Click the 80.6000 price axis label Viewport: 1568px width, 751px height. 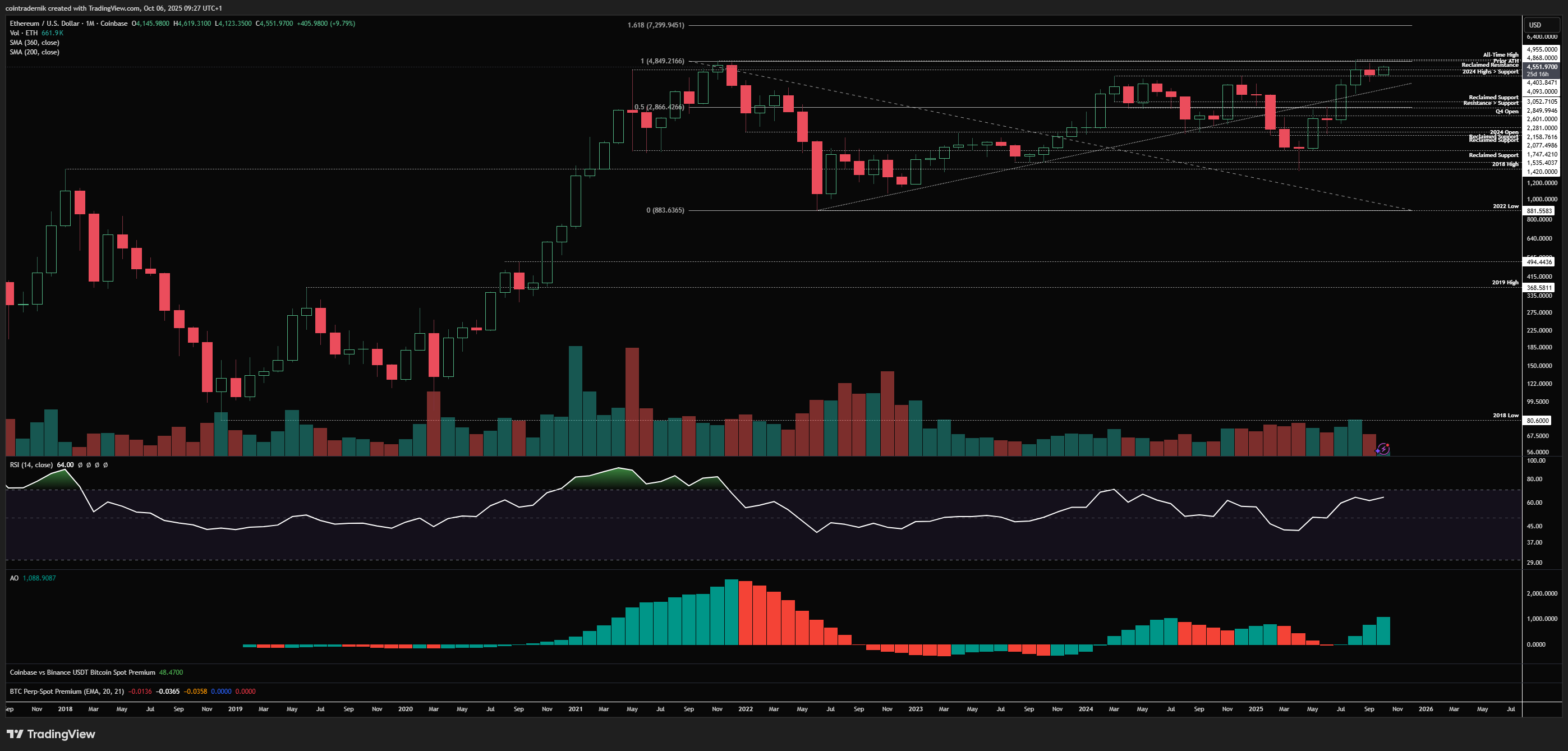point(1538,421)
